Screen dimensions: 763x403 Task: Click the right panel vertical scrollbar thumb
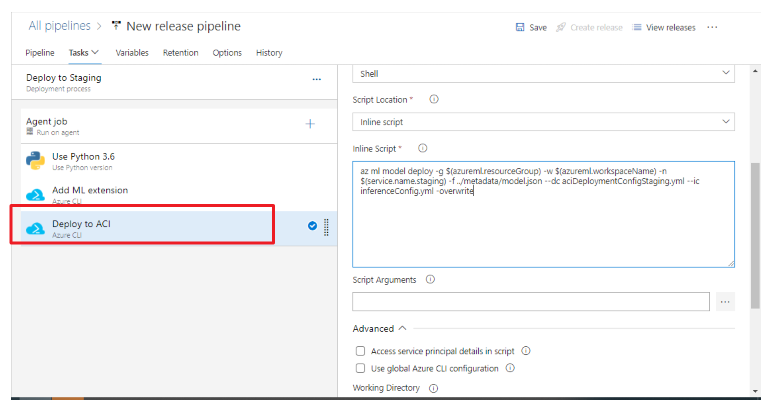coord(755,236)
